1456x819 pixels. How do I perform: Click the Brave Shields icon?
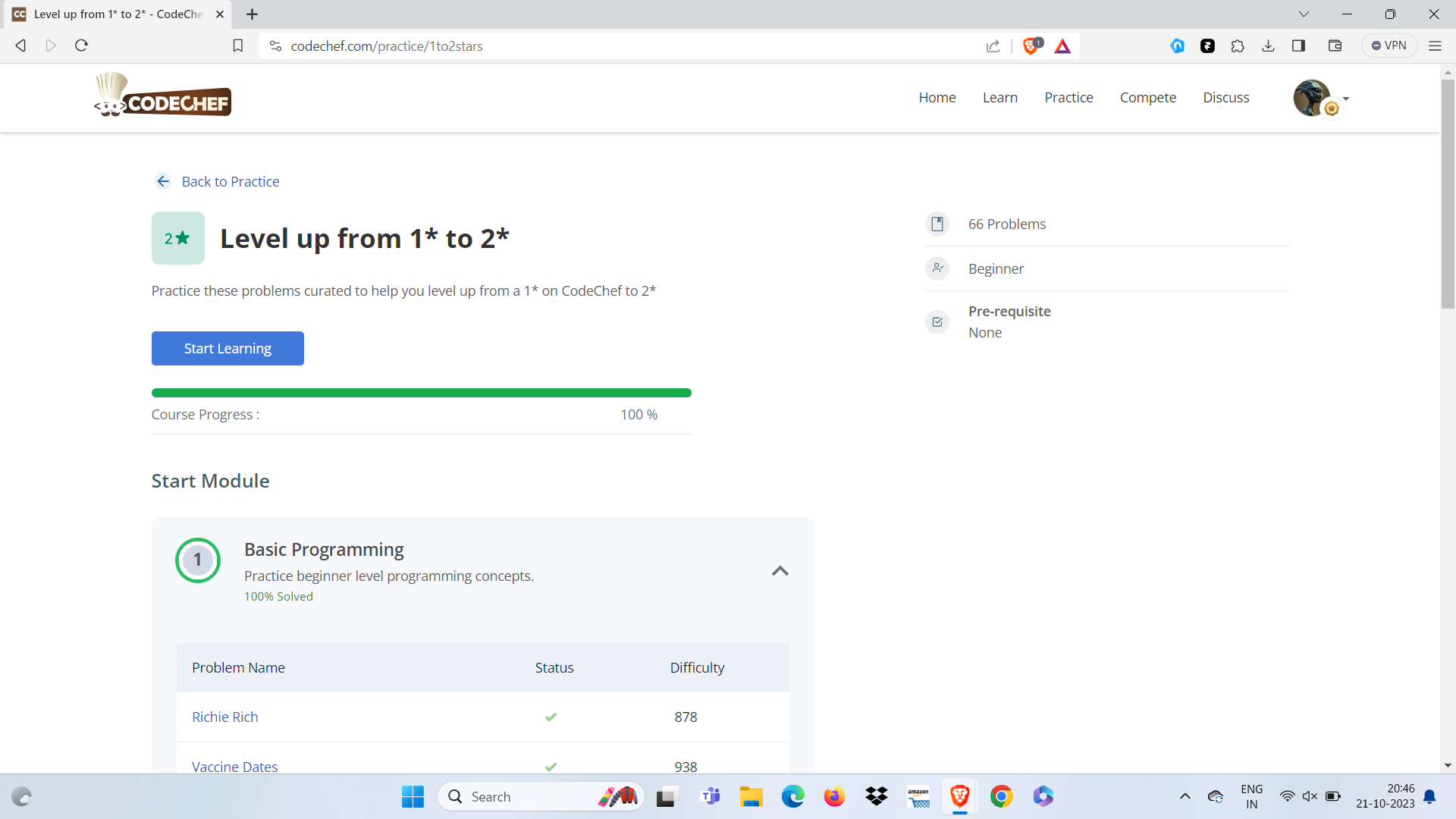pyautogui.click(x=1031, y=46)
